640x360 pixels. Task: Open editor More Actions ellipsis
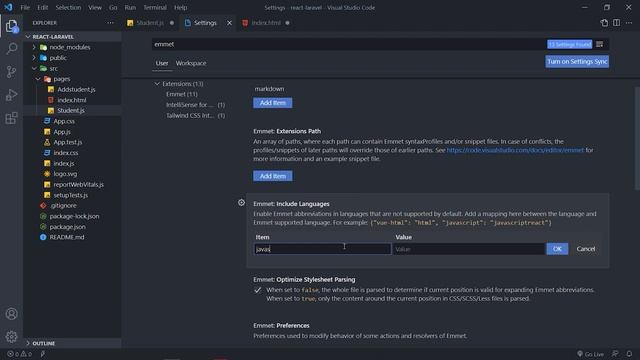pos(629,23)
